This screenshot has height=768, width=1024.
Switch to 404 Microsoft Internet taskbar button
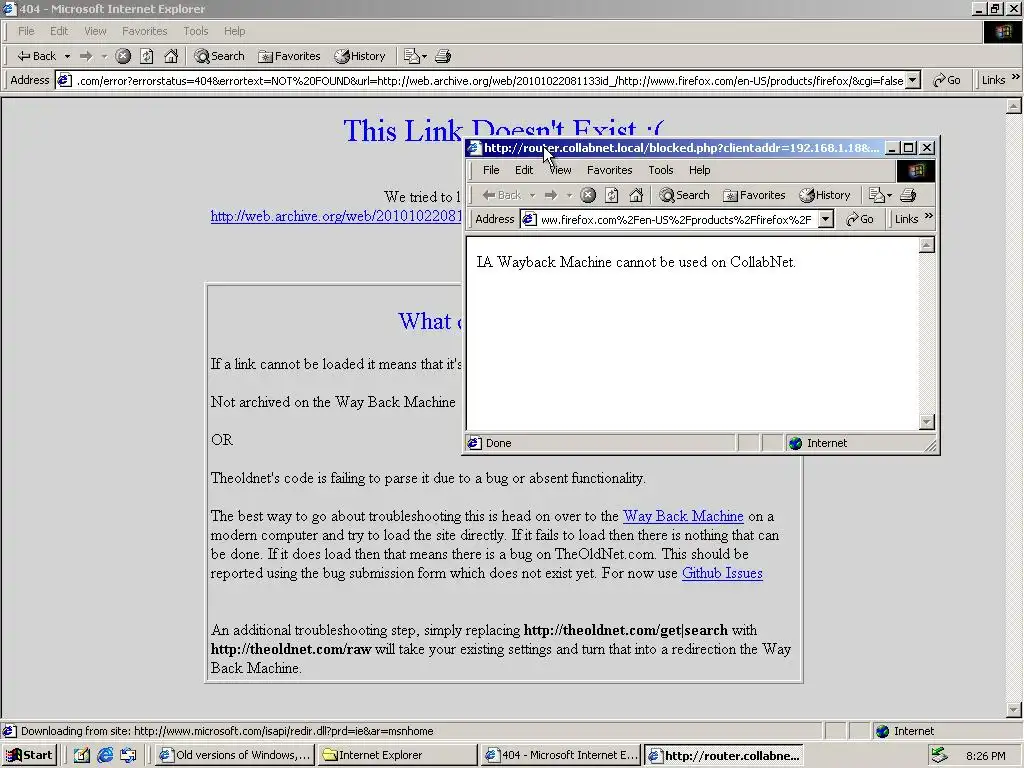561,755
